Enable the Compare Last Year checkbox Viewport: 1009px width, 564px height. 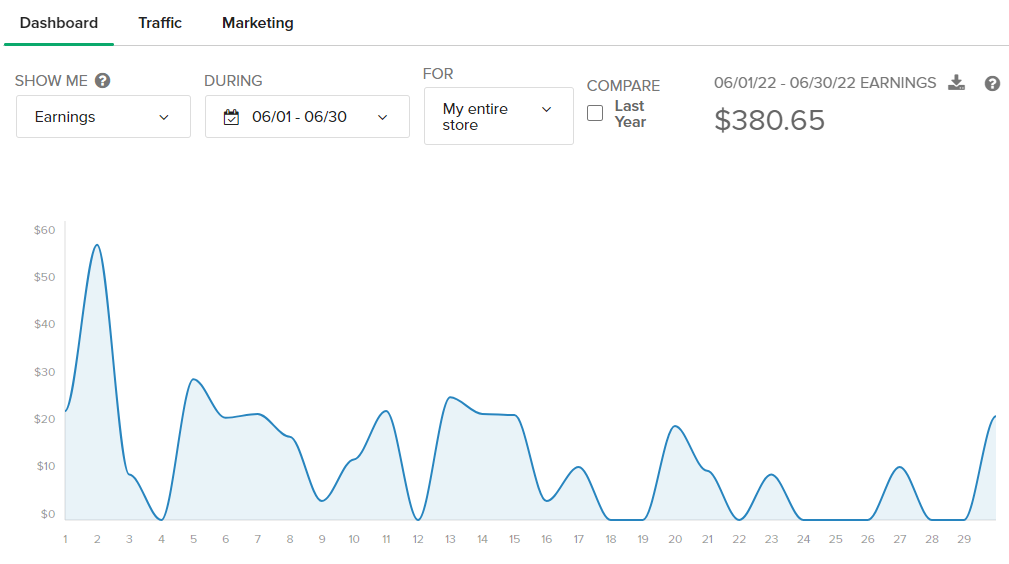coord(595,113)
